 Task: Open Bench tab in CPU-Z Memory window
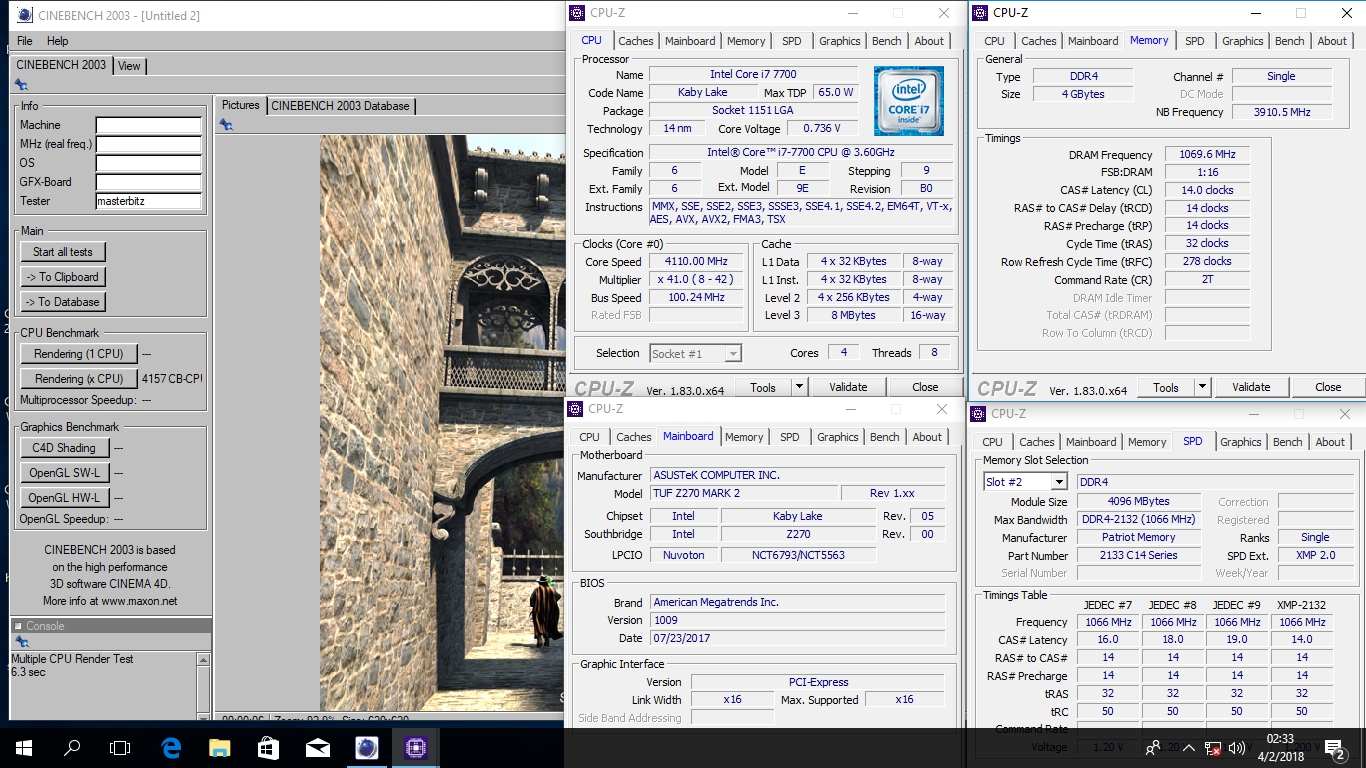point(1290,41)
